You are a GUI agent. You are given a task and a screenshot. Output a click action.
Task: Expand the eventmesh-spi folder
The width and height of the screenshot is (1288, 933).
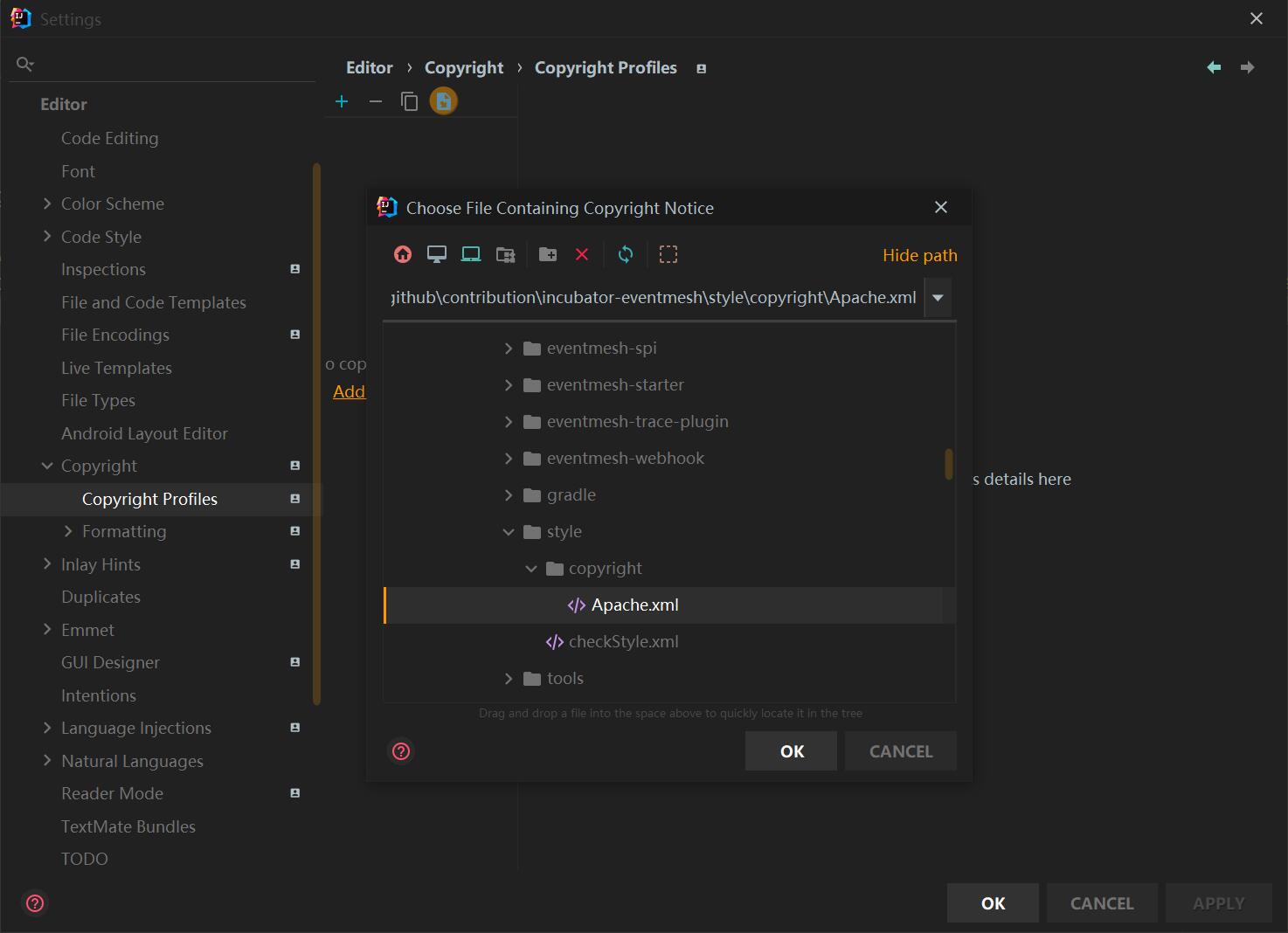(x=509, y=349)
